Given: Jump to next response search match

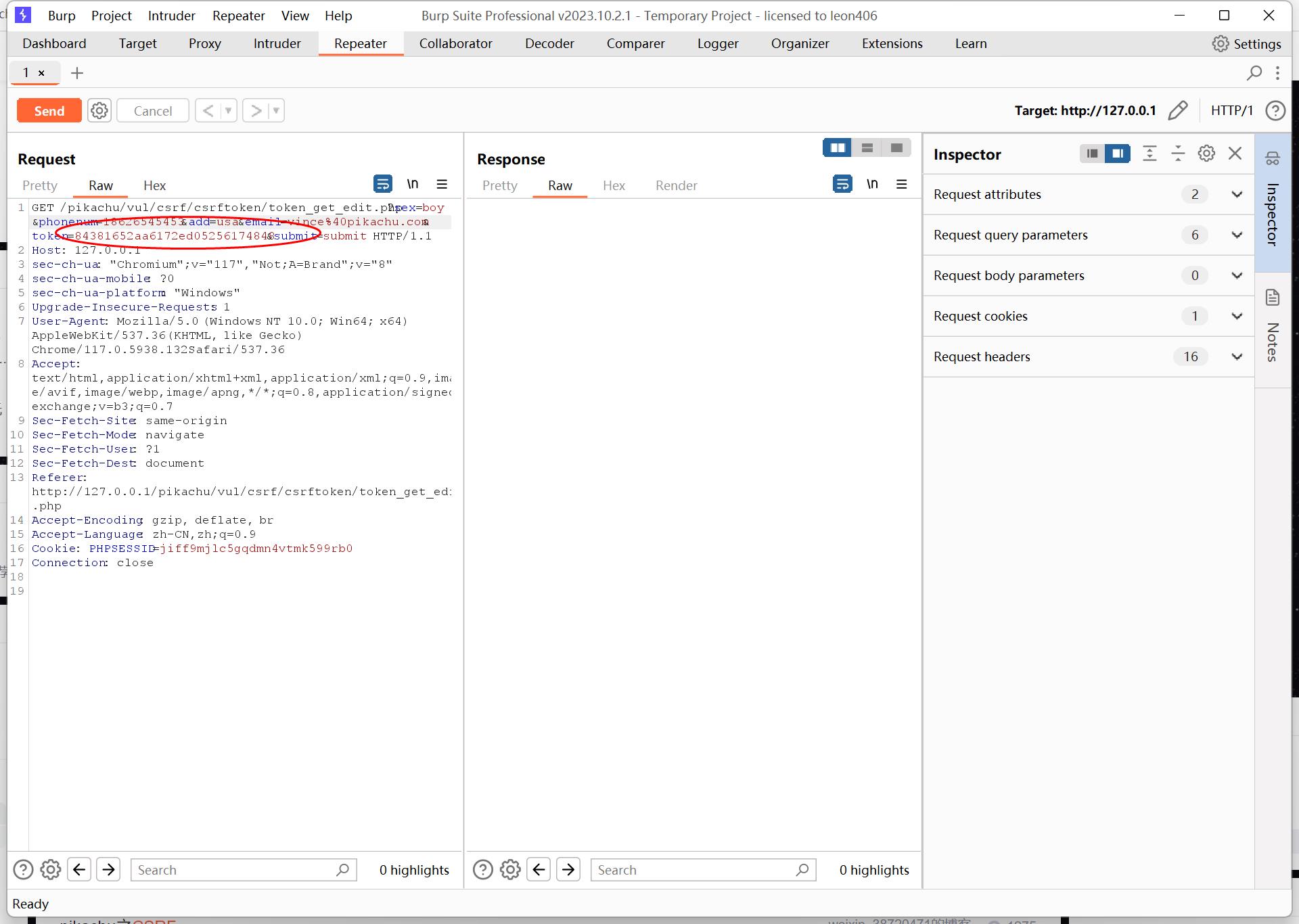Looking at the screenshot, I should [568, 870].
